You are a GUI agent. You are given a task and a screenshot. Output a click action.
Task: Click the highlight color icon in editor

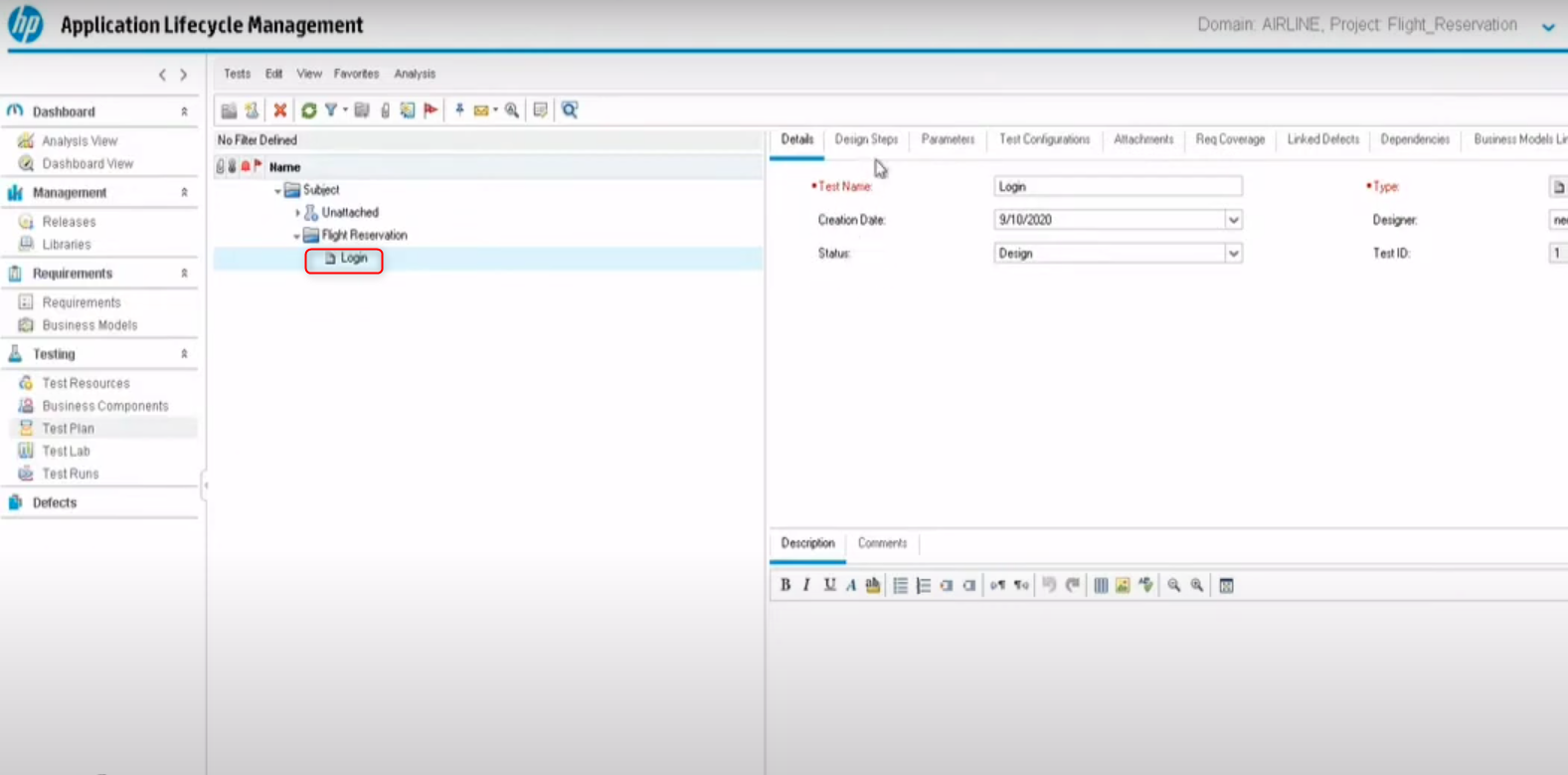click(873, 586)
